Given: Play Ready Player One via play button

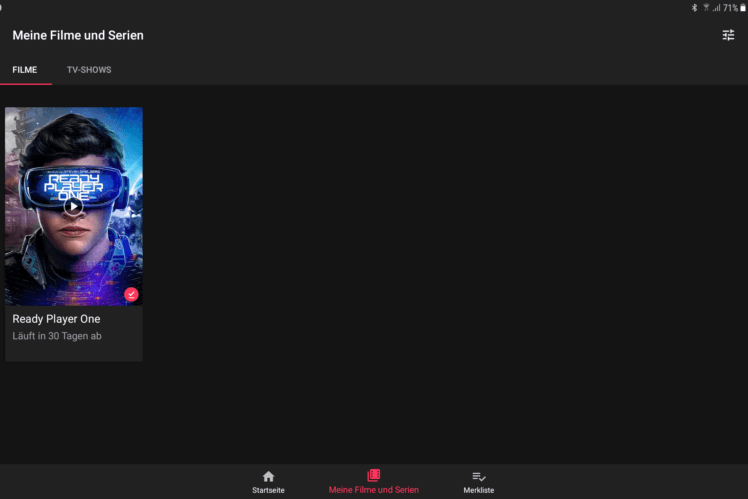Looking at the screenshot, I should tap(73, 206).
